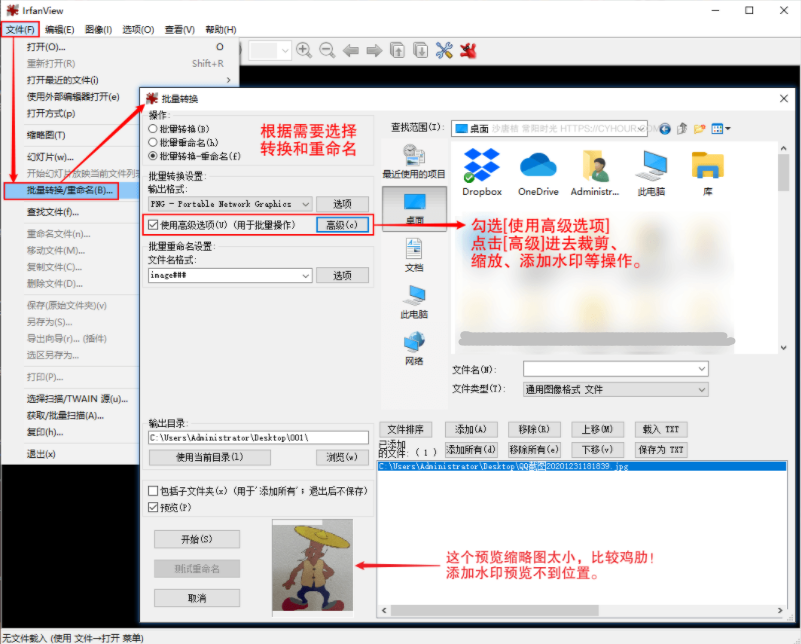Open the Dropbox folder icon
This screenshot has width=801, height=644.
[482, 172]
